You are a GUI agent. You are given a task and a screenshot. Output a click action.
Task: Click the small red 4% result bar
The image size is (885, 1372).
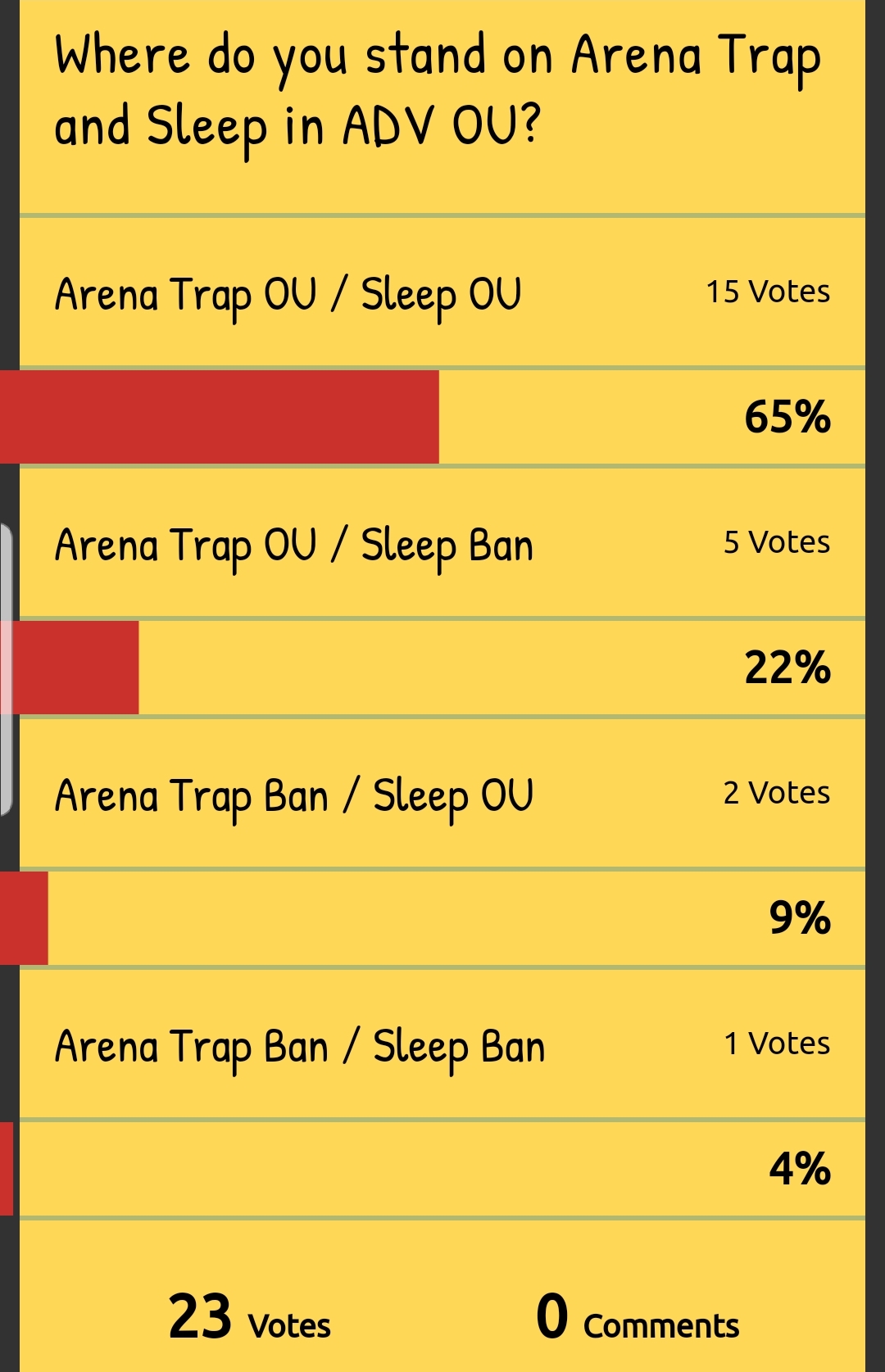coord(7,1169)
